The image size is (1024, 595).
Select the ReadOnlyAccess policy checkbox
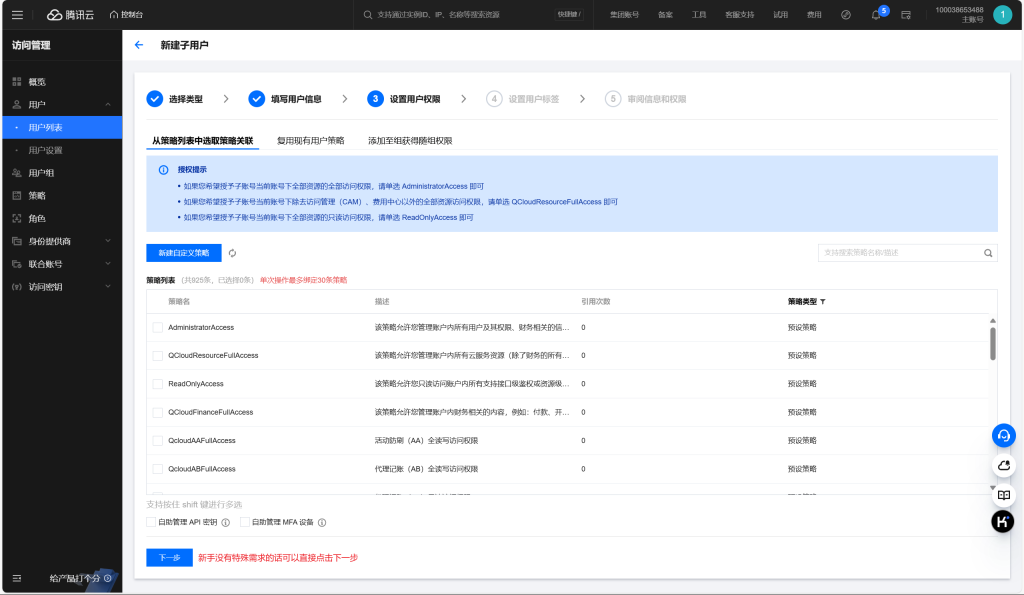(x=157, y=384)
